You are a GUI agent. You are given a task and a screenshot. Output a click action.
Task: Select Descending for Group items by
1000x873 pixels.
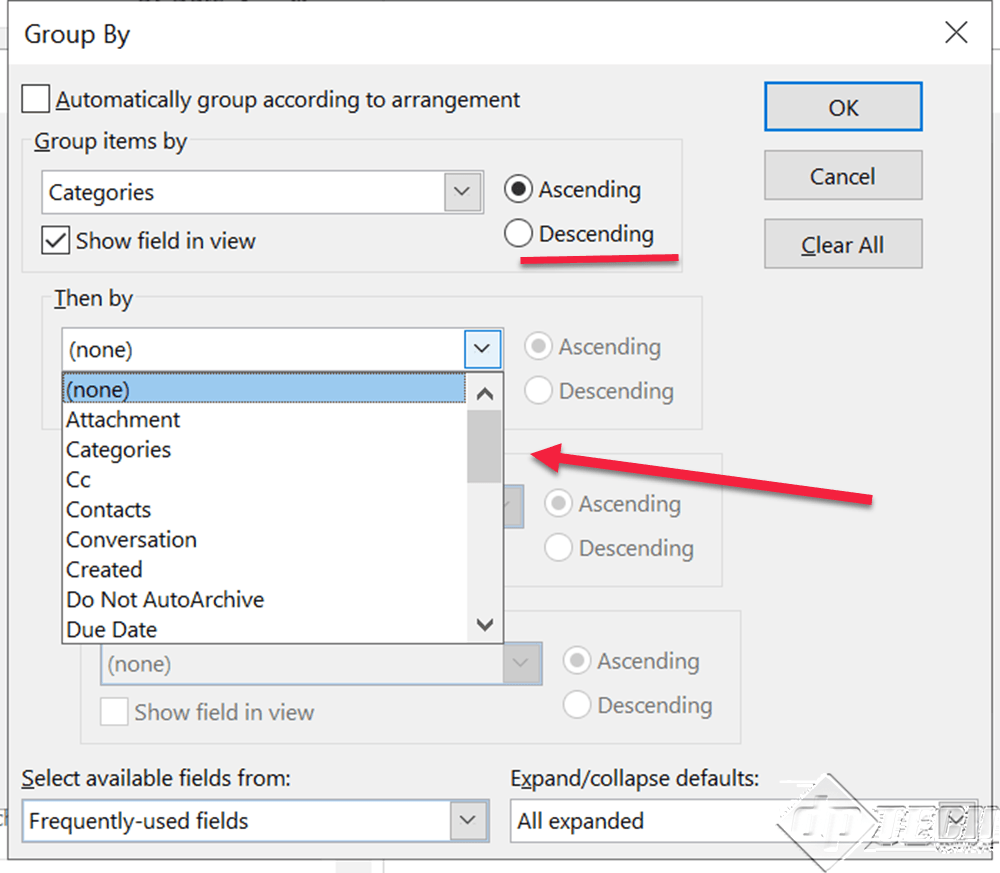[x=518, y=233]
